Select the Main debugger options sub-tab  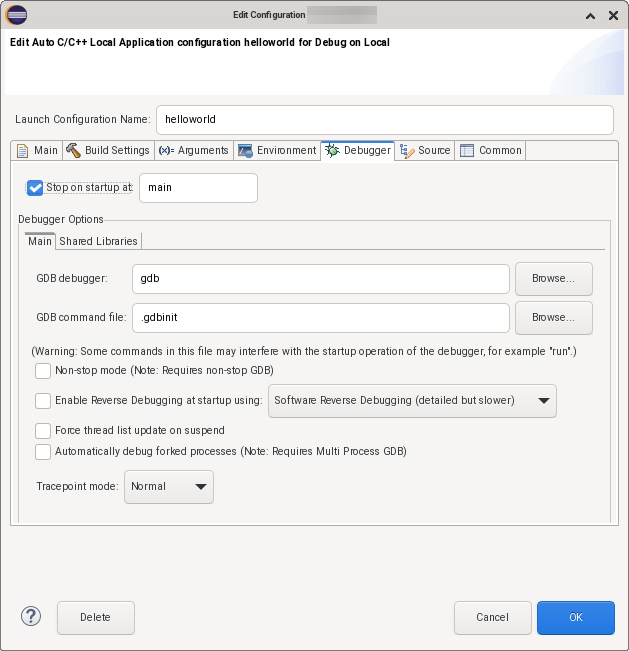40,241
